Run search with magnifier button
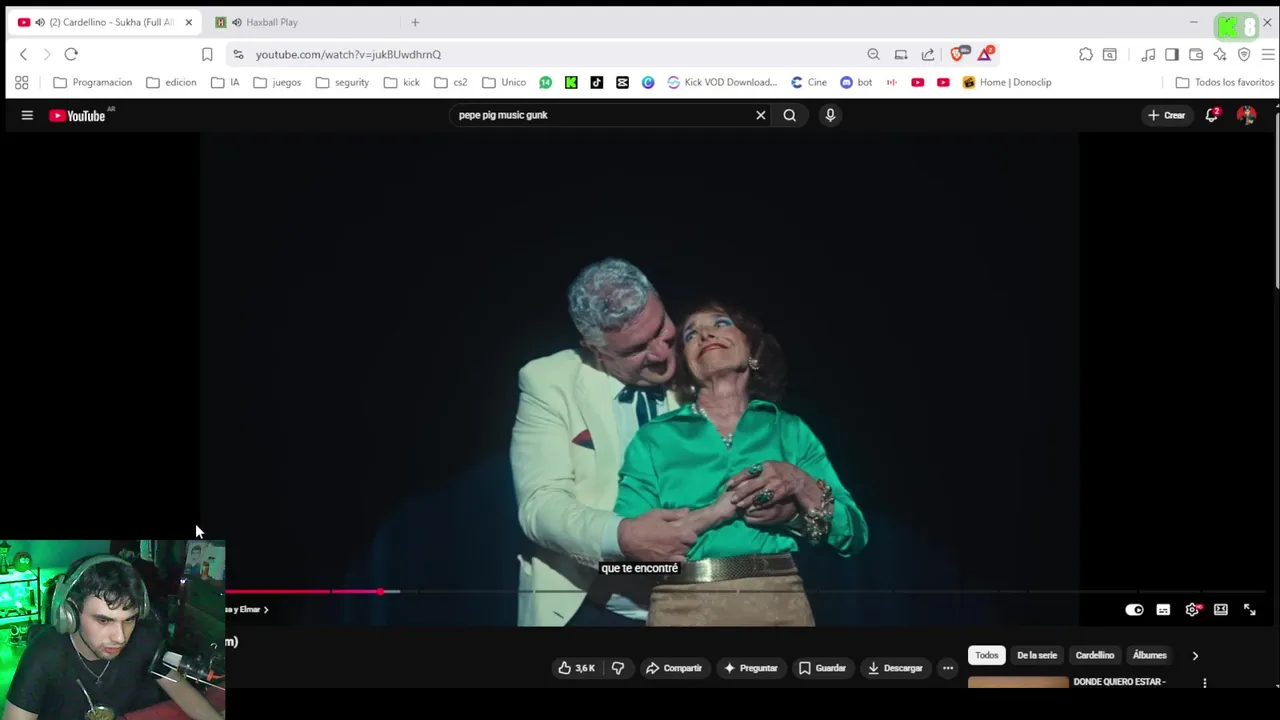Screen dimensions: 1280x720 790,115
